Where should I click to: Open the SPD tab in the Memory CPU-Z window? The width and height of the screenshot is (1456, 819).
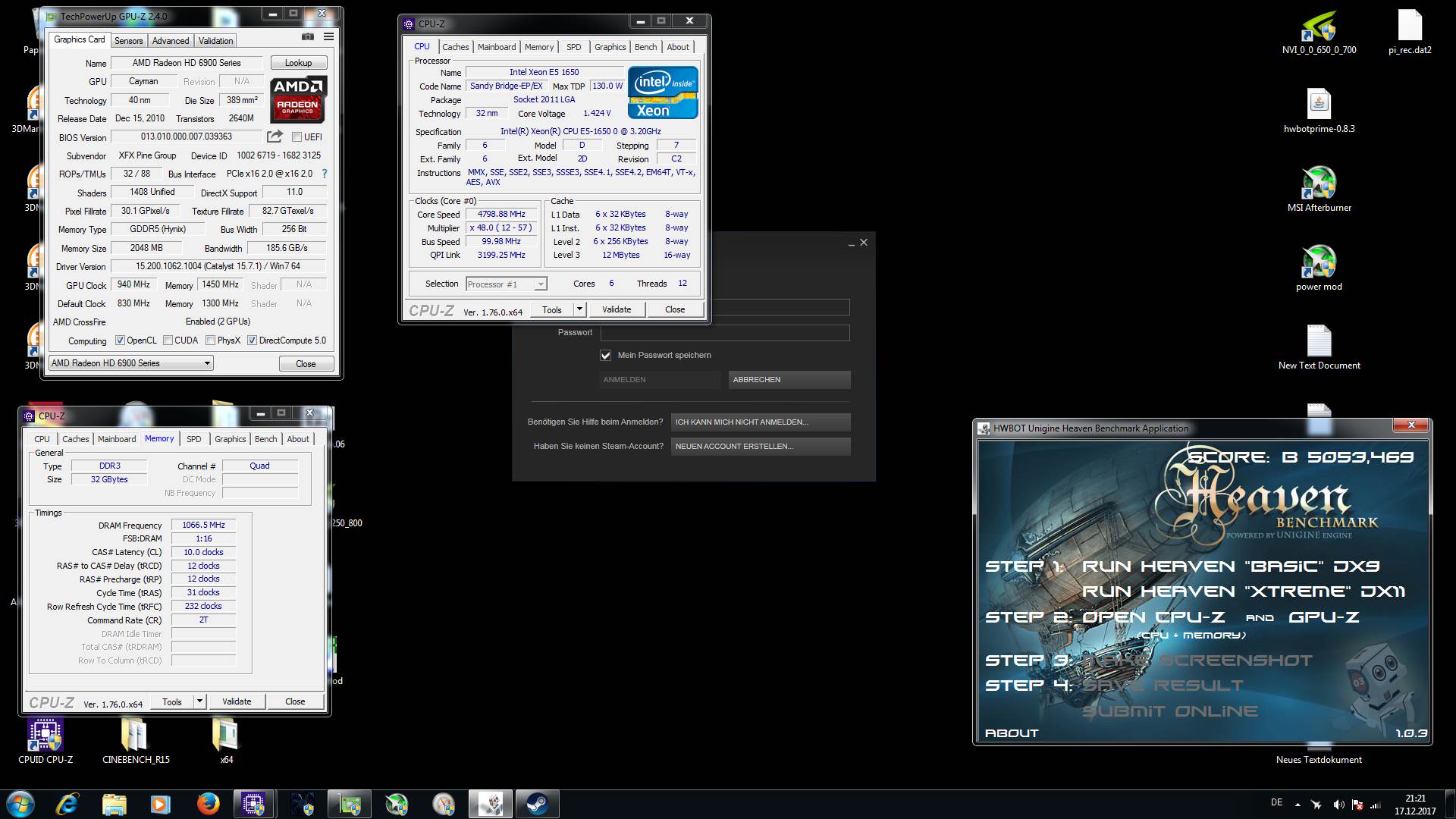(x=194, y=439)
